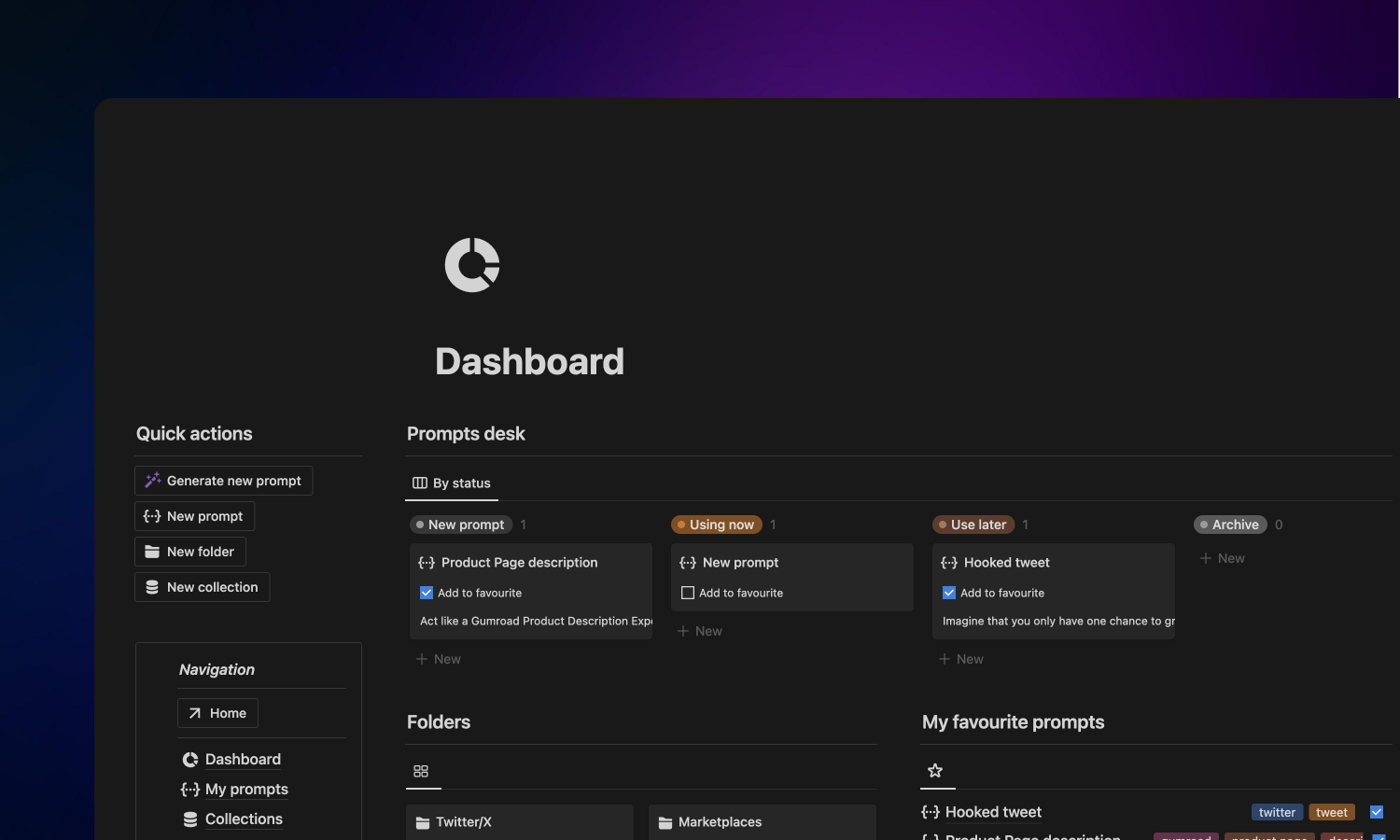
Task: Click braces icon on Product Page description card
Action: click(x=427, y=563)
